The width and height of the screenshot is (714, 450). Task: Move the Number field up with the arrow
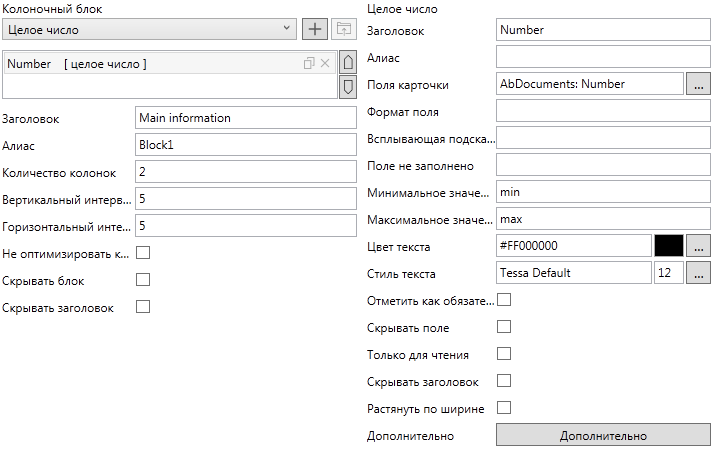pos(348,63)
